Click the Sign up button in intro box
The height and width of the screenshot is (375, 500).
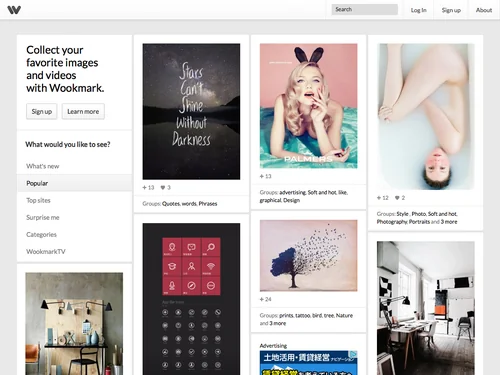42,111
